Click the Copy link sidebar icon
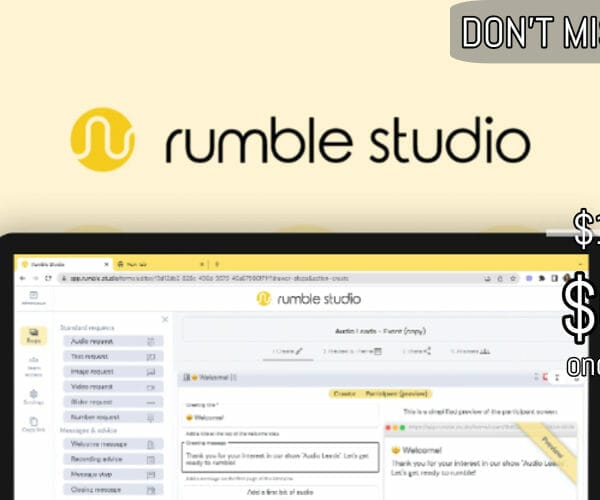 pos(33,426)
